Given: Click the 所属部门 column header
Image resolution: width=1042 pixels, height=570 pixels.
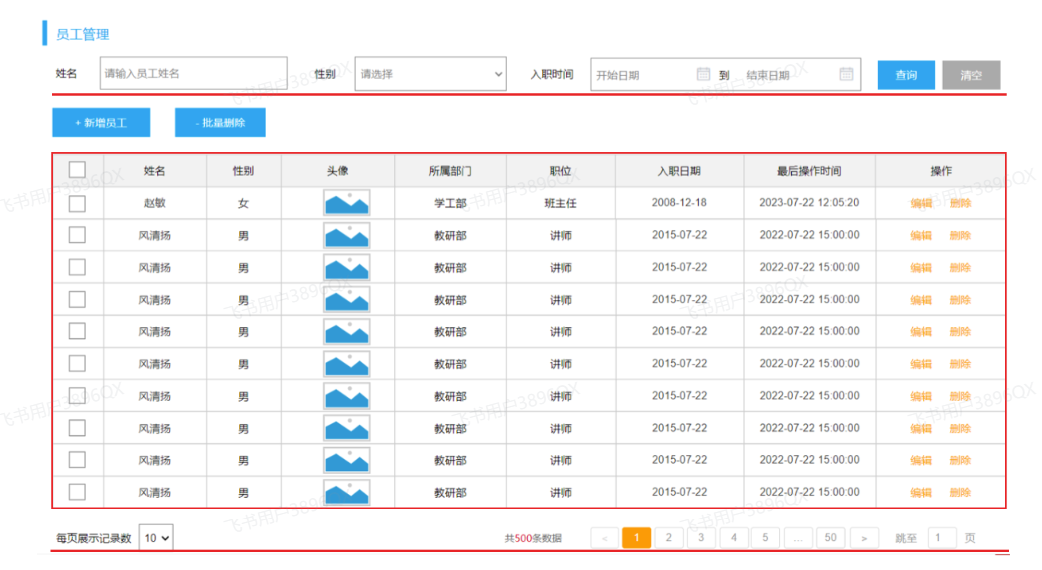Looking at the screenshot, I should pyautogui.click(x=450, y=171).
